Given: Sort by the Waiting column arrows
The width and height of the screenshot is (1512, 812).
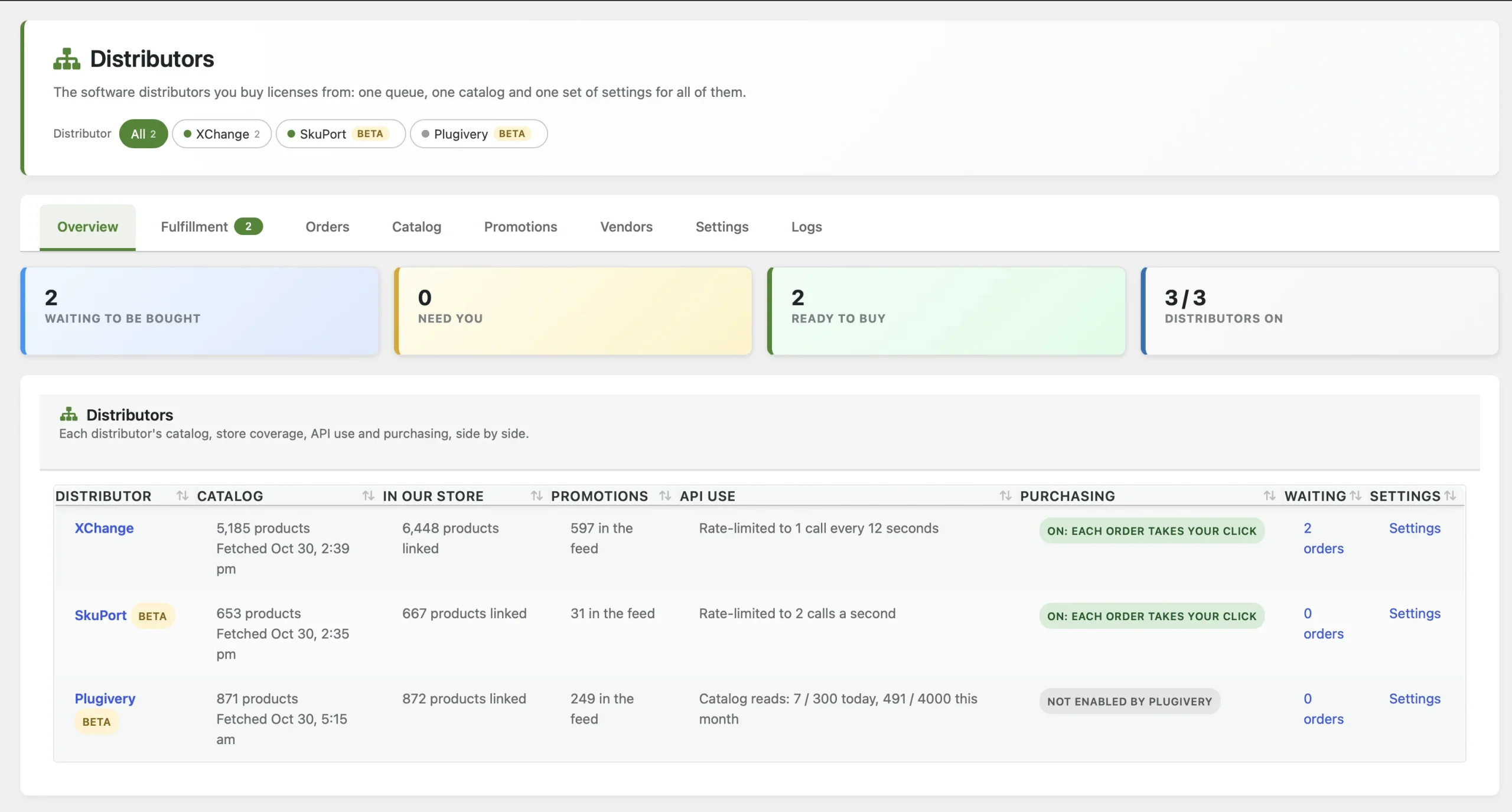Looking at the screenshot, I should click(1355, 496).
